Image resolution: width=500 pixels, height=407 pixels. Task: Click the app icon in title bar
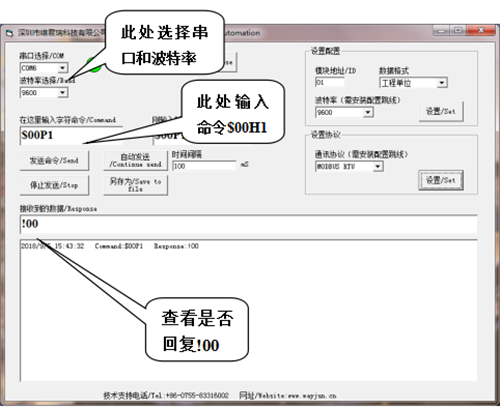tap(9, 33)
